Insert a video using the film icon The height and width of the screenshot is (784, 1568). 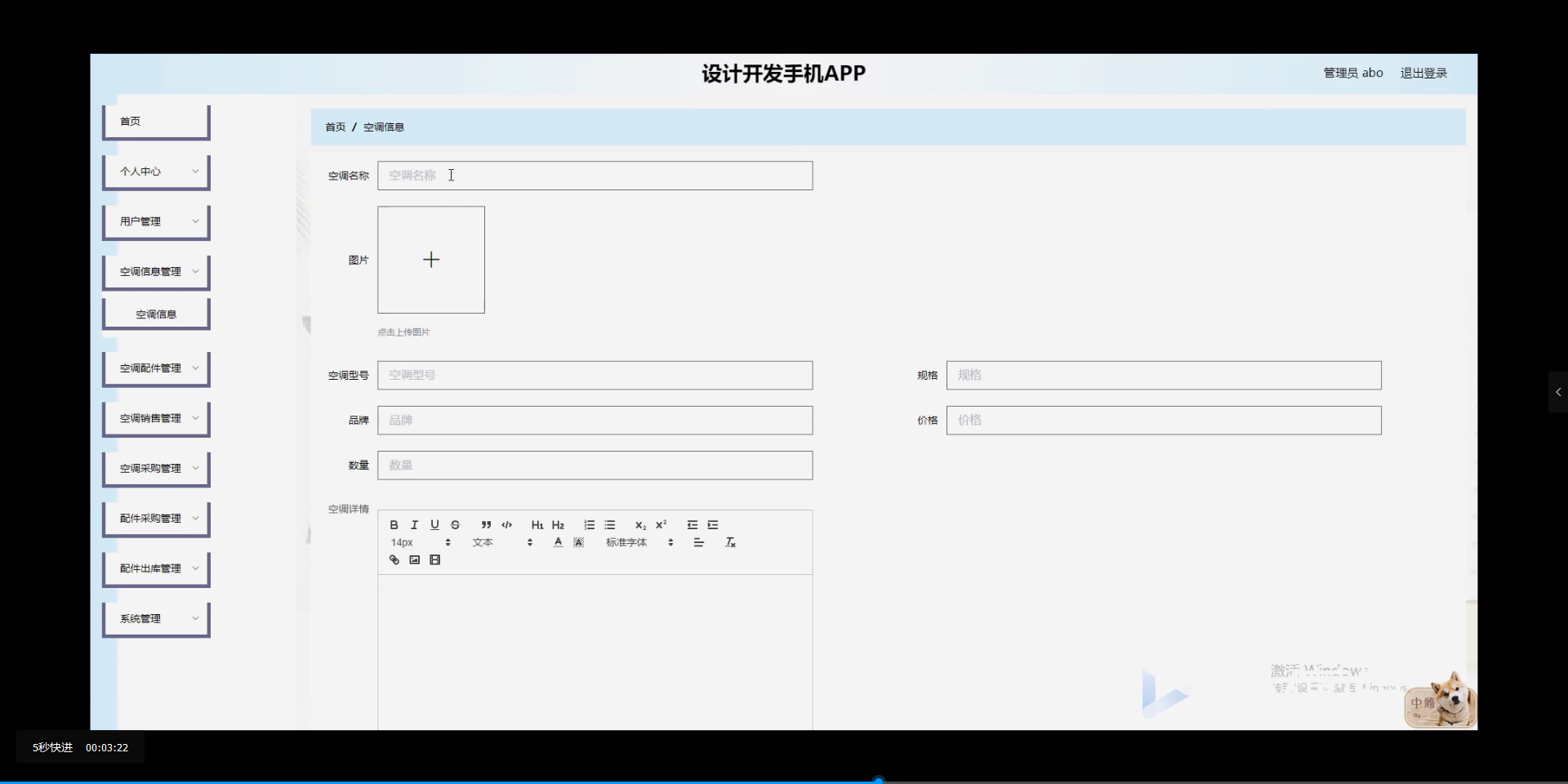[434, 559]
